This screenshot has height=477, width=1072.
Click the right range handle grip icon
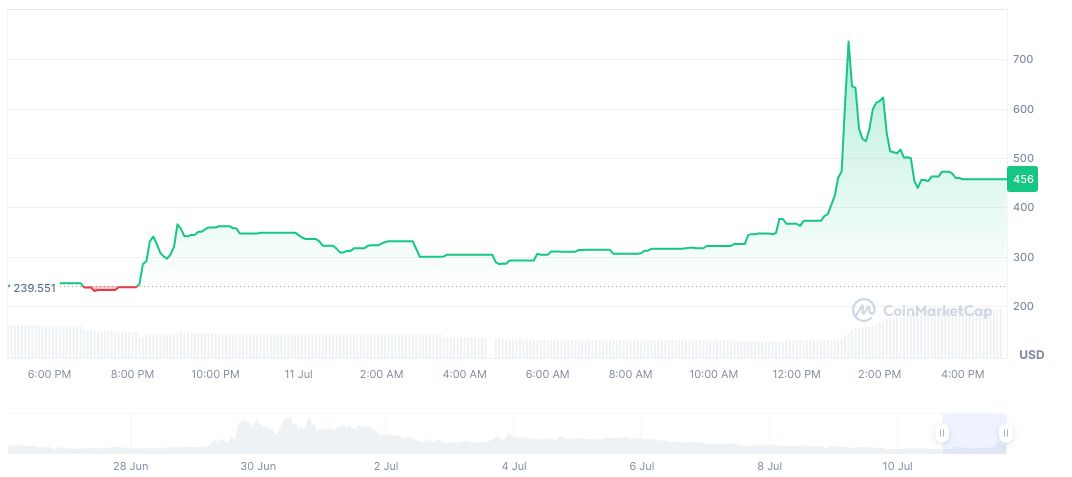coord(1005,433)
